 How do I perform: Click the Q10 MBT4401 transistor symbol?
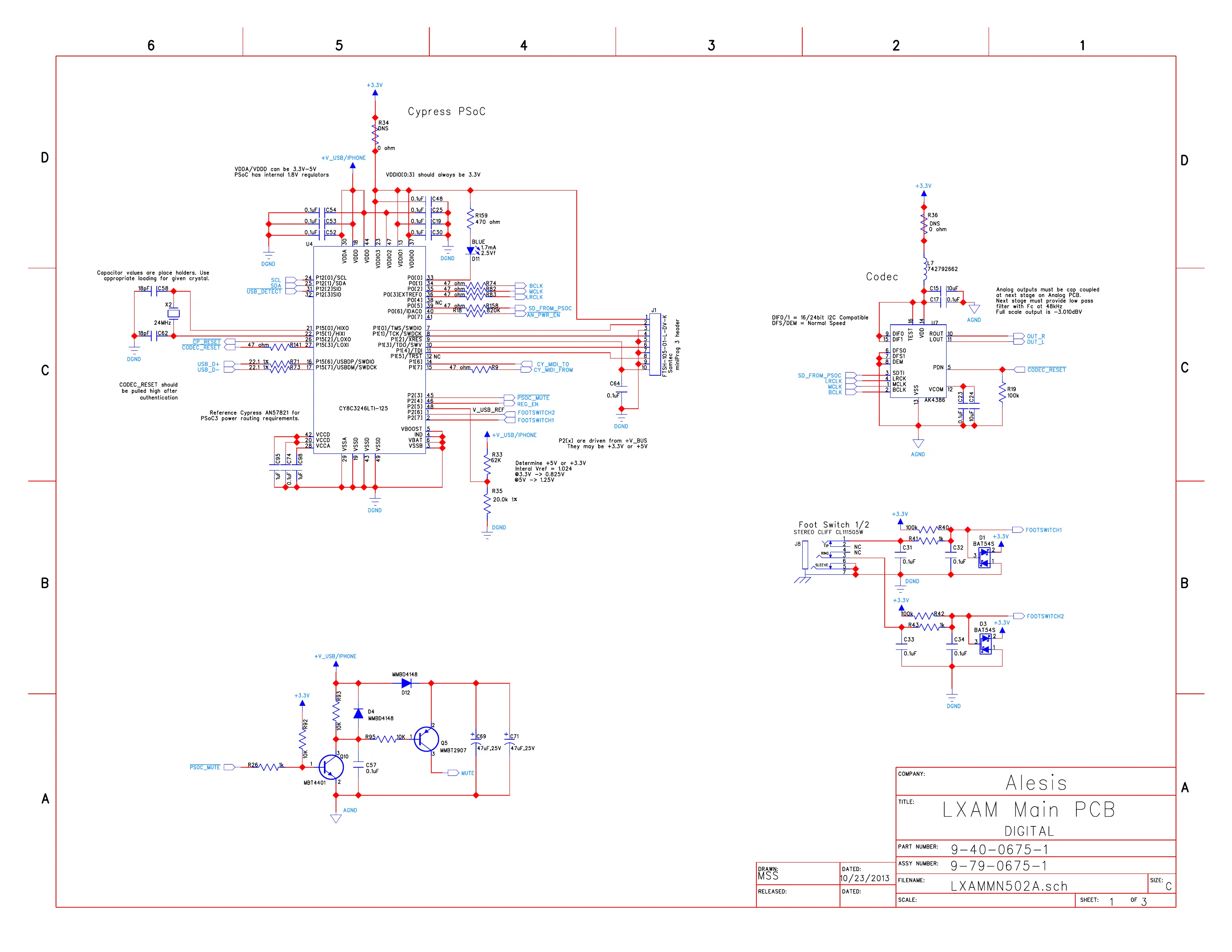(x=331, y=767)
